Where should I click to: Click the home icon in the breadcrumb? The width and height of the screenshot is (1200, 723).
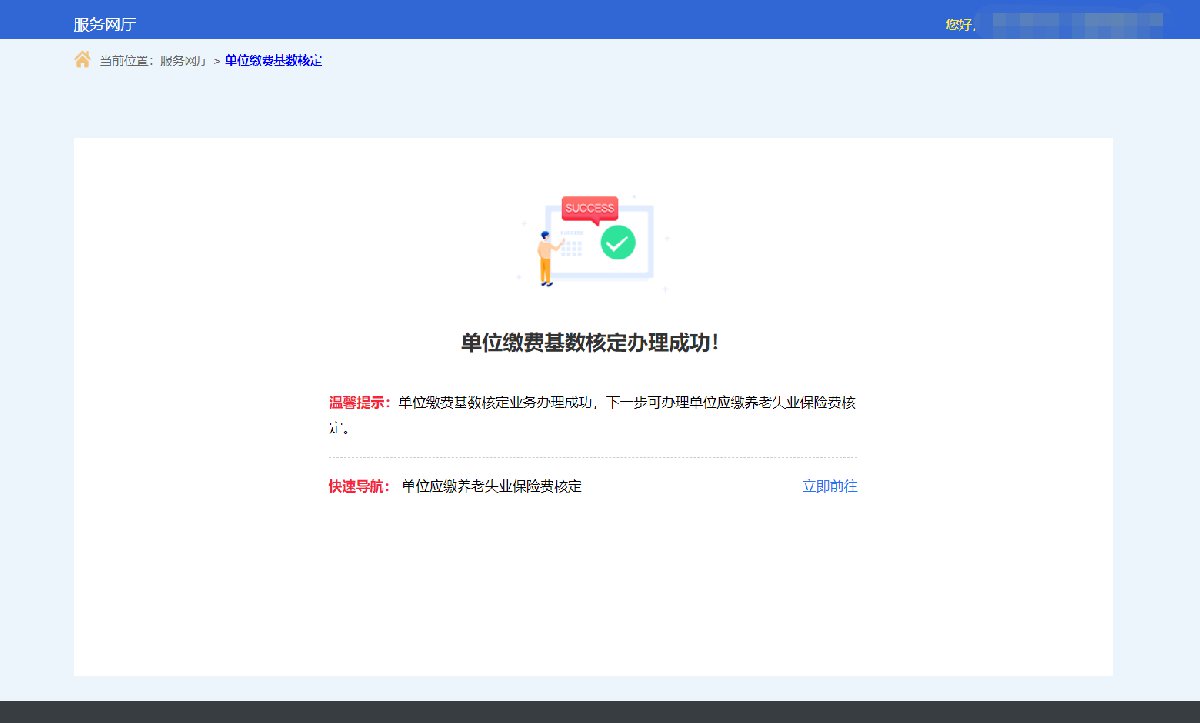point(82,60)
